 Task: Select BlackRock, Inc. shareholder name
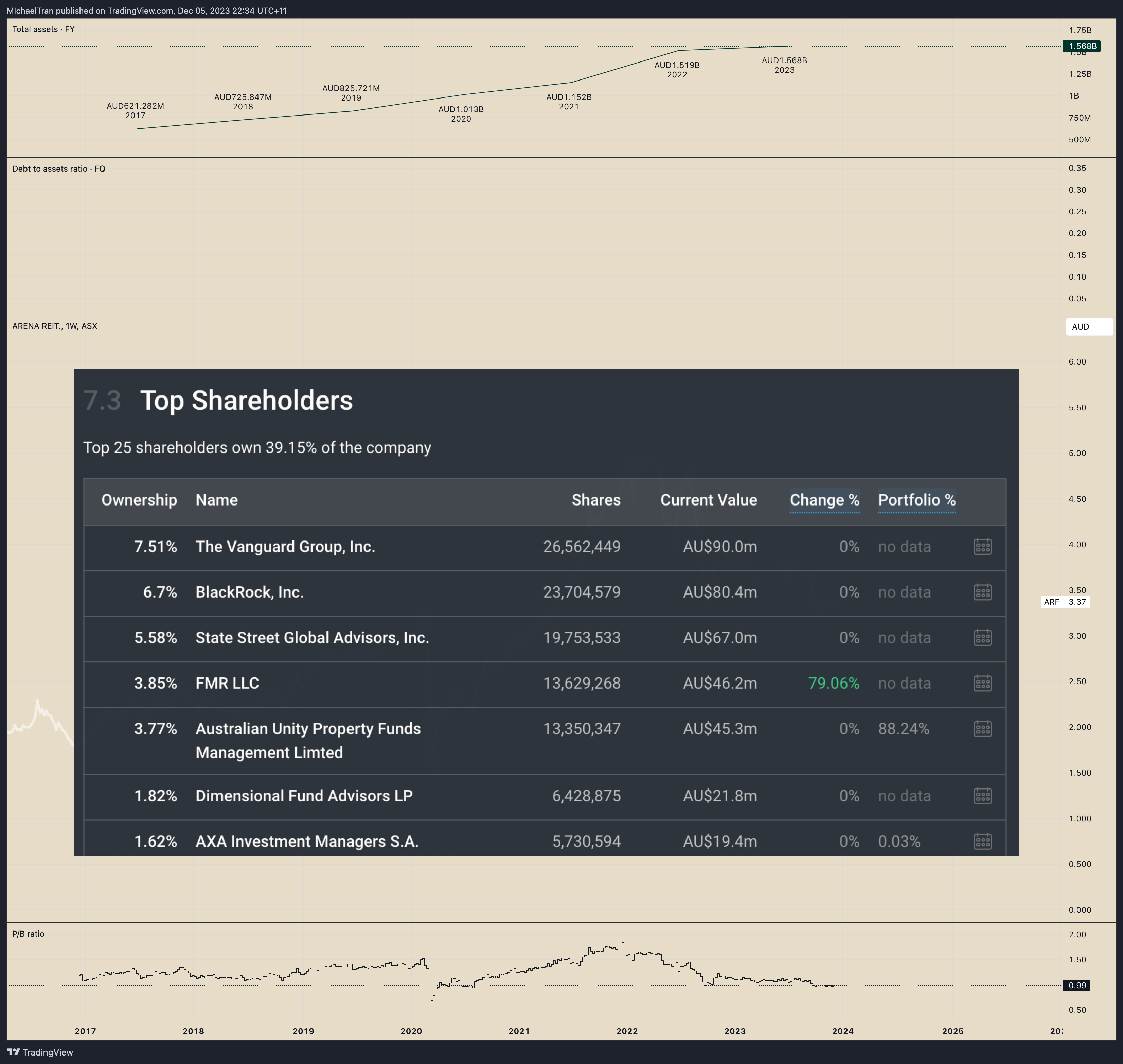pos(250,592)
